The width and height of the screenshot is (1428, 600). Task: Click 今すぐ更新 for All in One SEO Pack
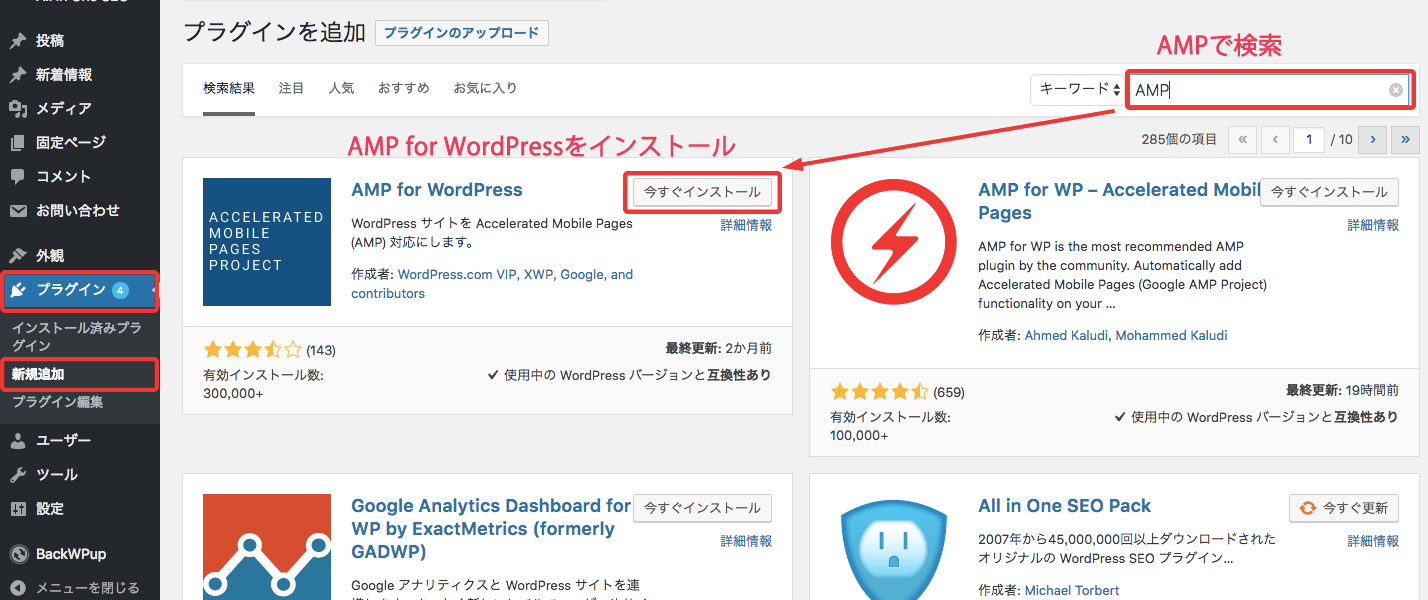(1343, 508)
